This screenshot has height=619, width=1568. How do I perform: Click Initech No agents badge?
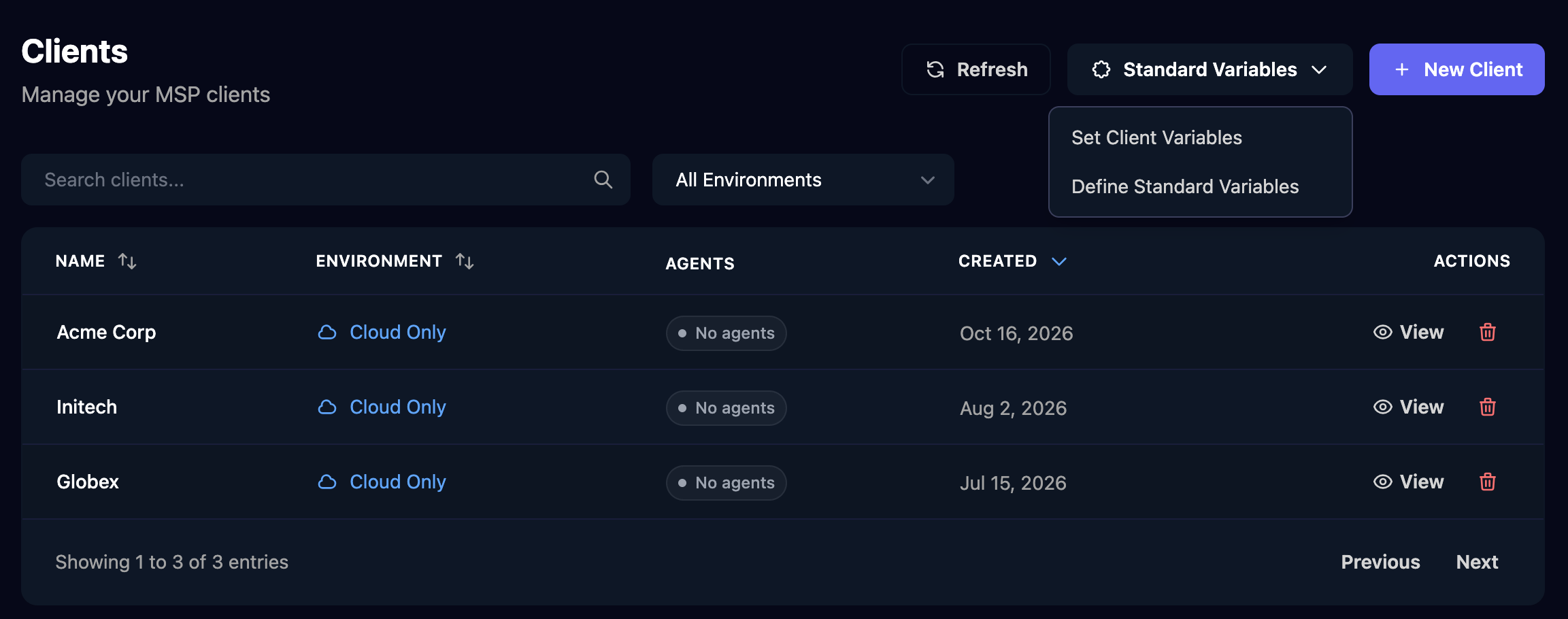[x=727, y=408]
